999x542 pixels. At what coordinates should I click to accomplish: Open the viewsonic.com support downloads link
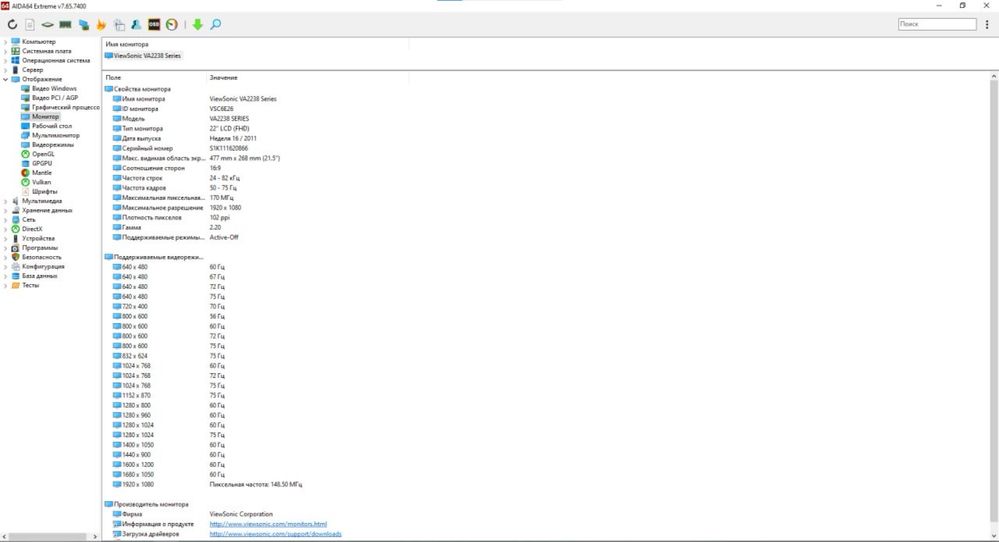275,534
